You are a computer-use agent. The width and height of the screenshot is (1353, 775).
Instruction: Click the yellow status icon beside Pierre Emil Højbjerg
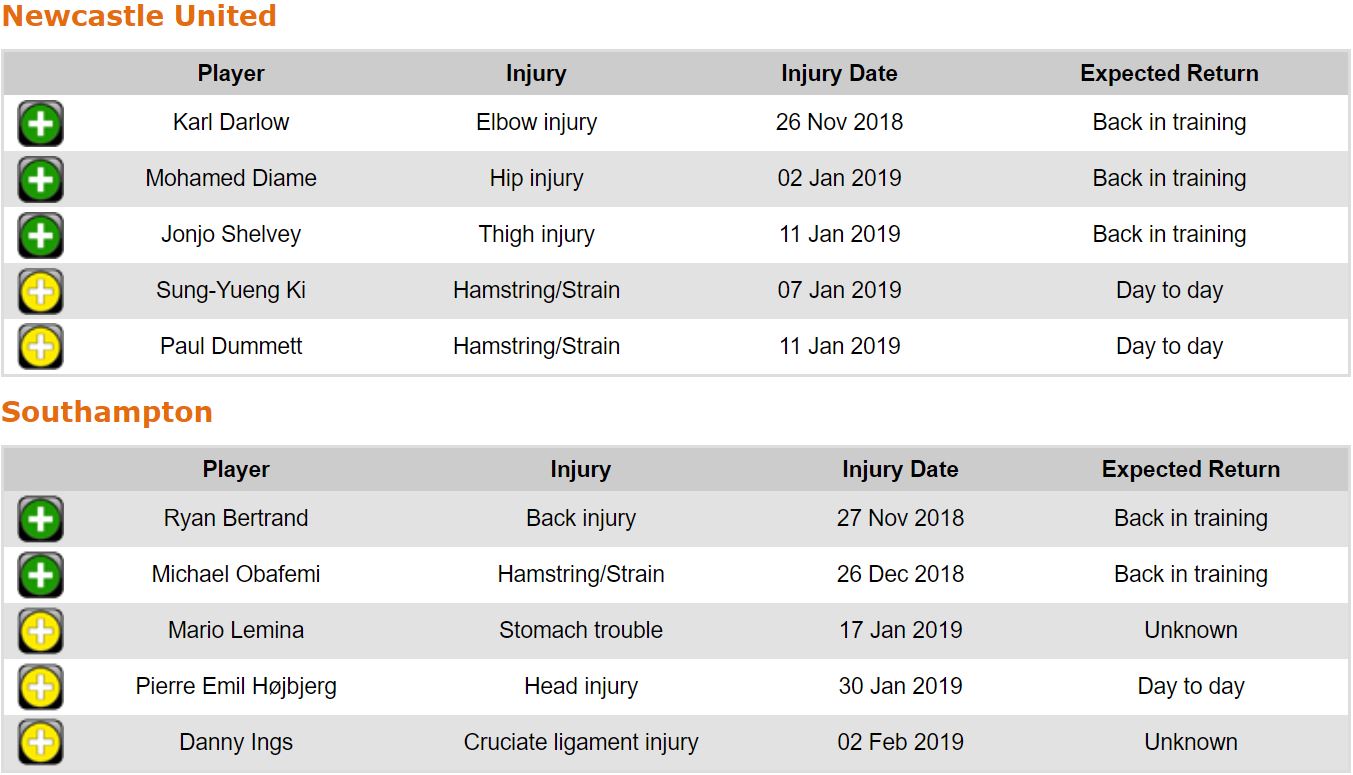point(40,688)
